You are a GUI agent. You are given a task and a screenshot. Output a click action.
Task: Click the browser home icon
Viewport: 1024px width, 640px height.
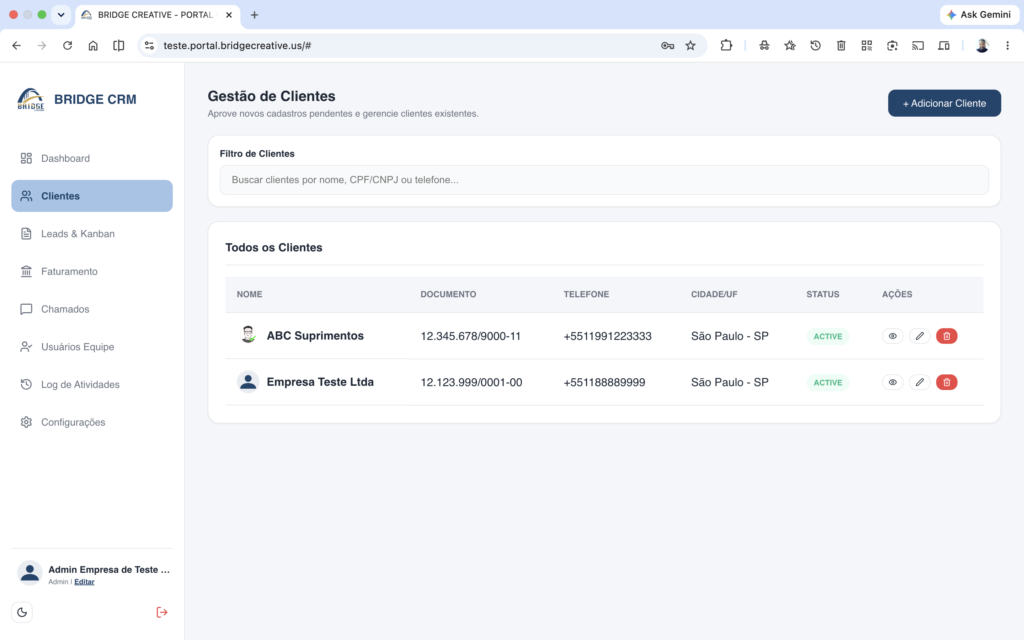tap(93, 46)
